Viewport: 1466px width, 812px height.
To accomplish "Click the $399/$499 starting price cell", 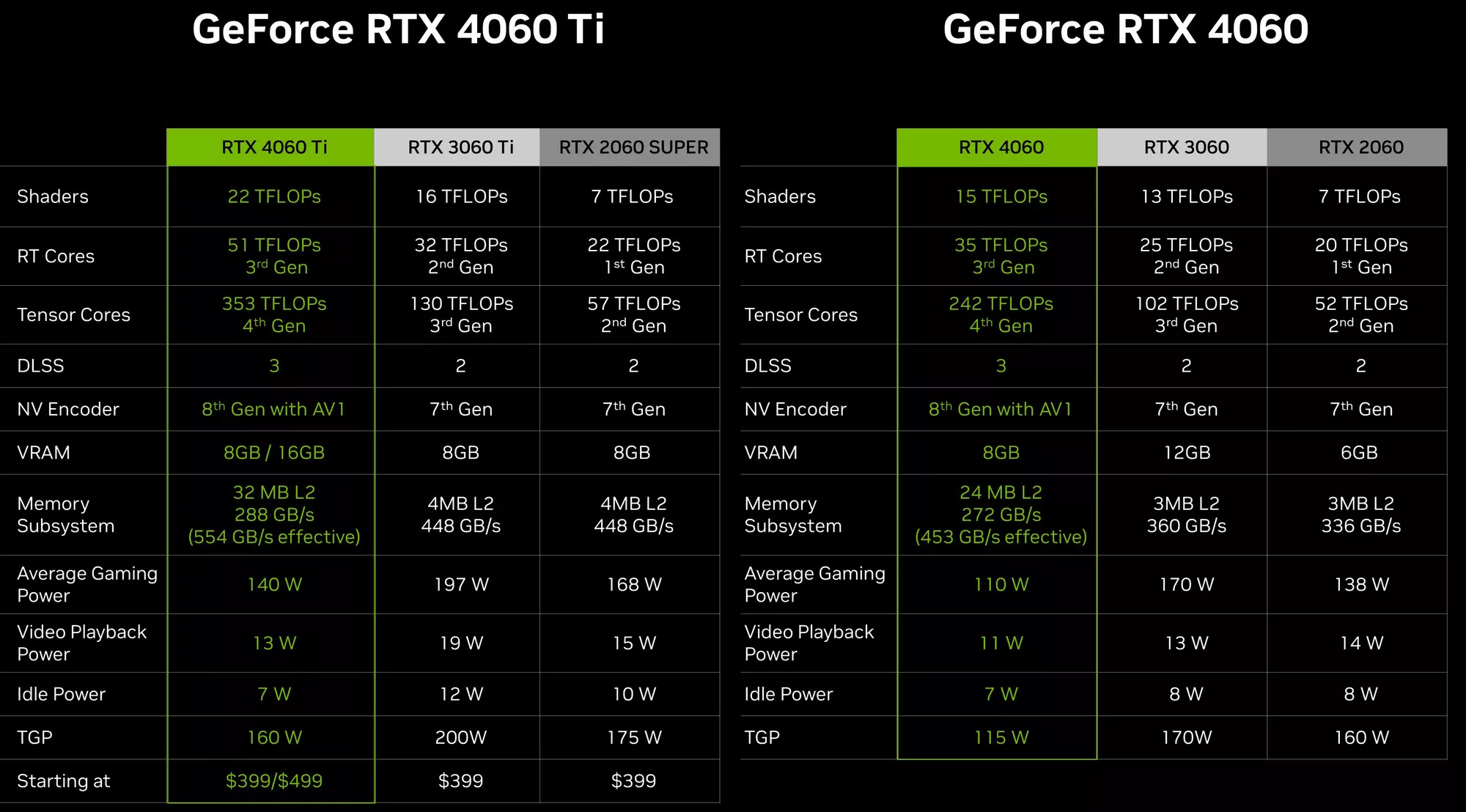I will (273, 780).
